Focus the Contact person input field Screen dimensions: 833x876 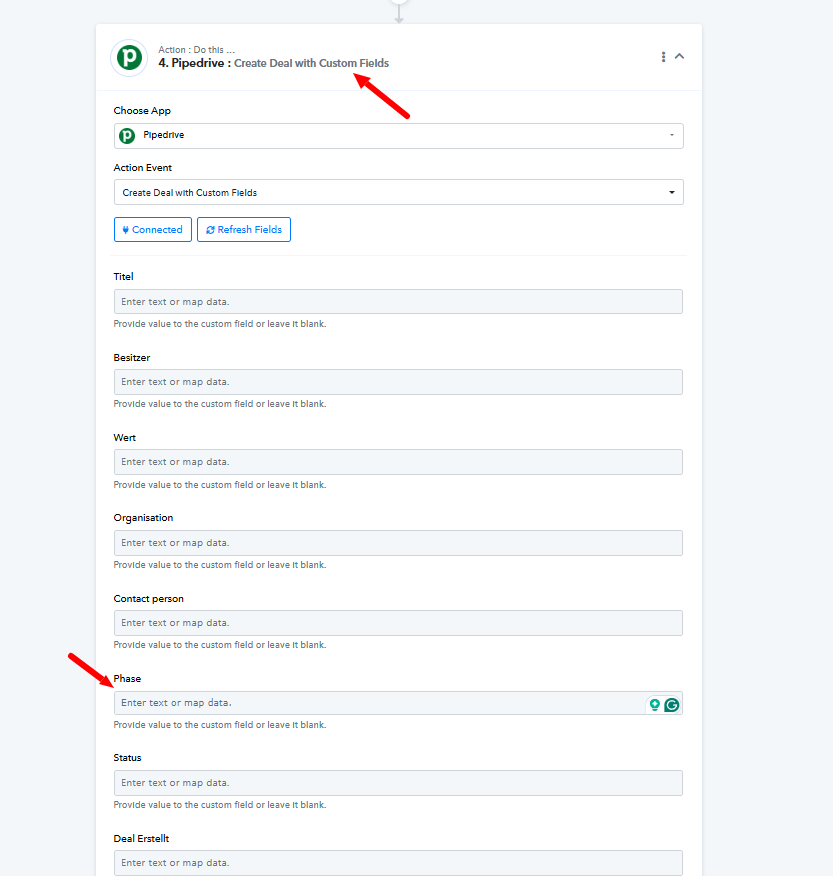point(398,623)
